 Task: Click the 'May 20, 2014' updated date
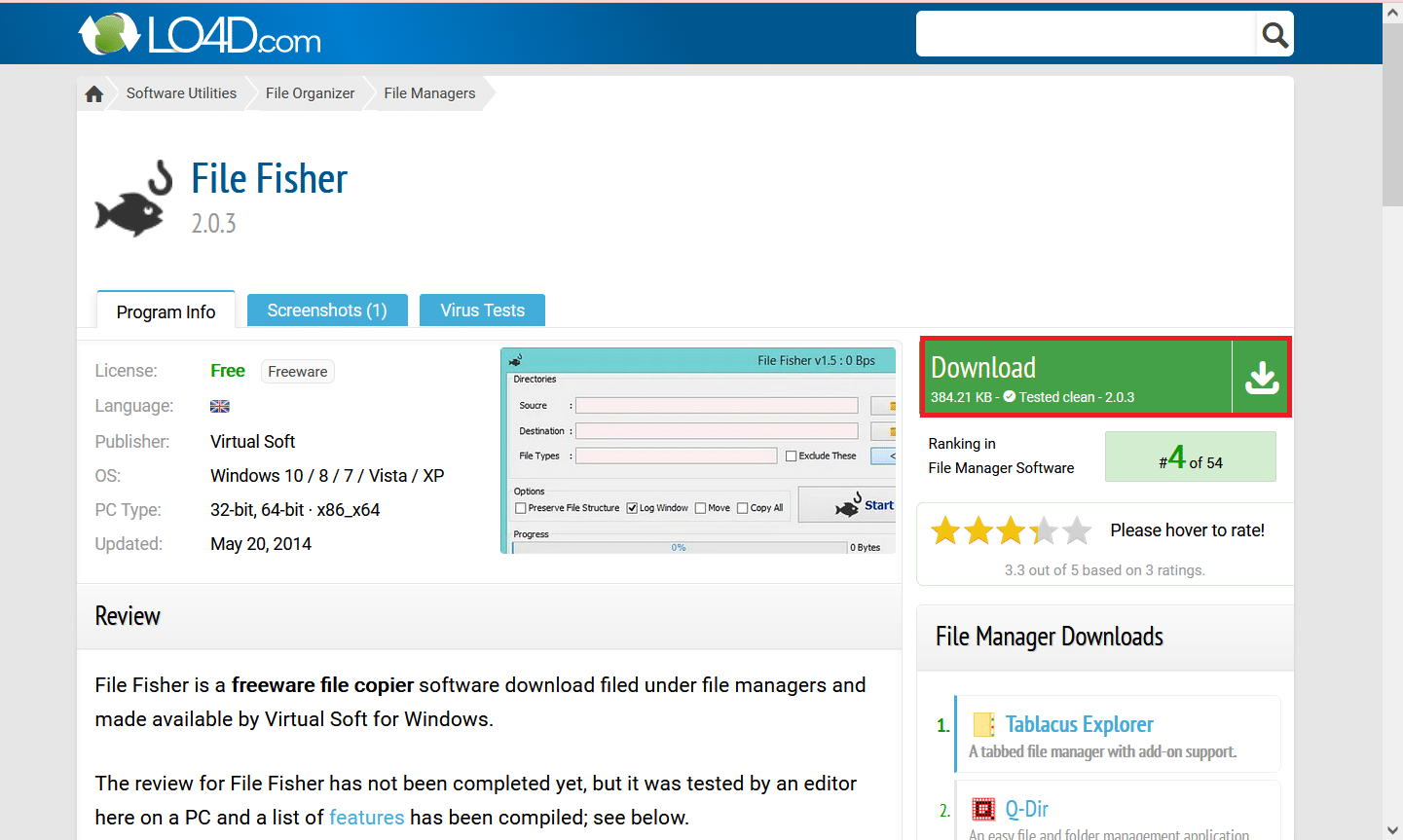click(261, 544)
